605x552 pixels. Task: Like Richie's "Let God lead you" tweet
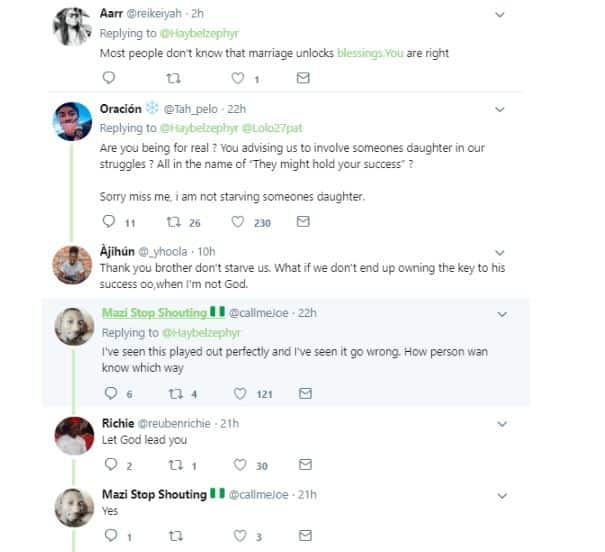tap(238, 465)
